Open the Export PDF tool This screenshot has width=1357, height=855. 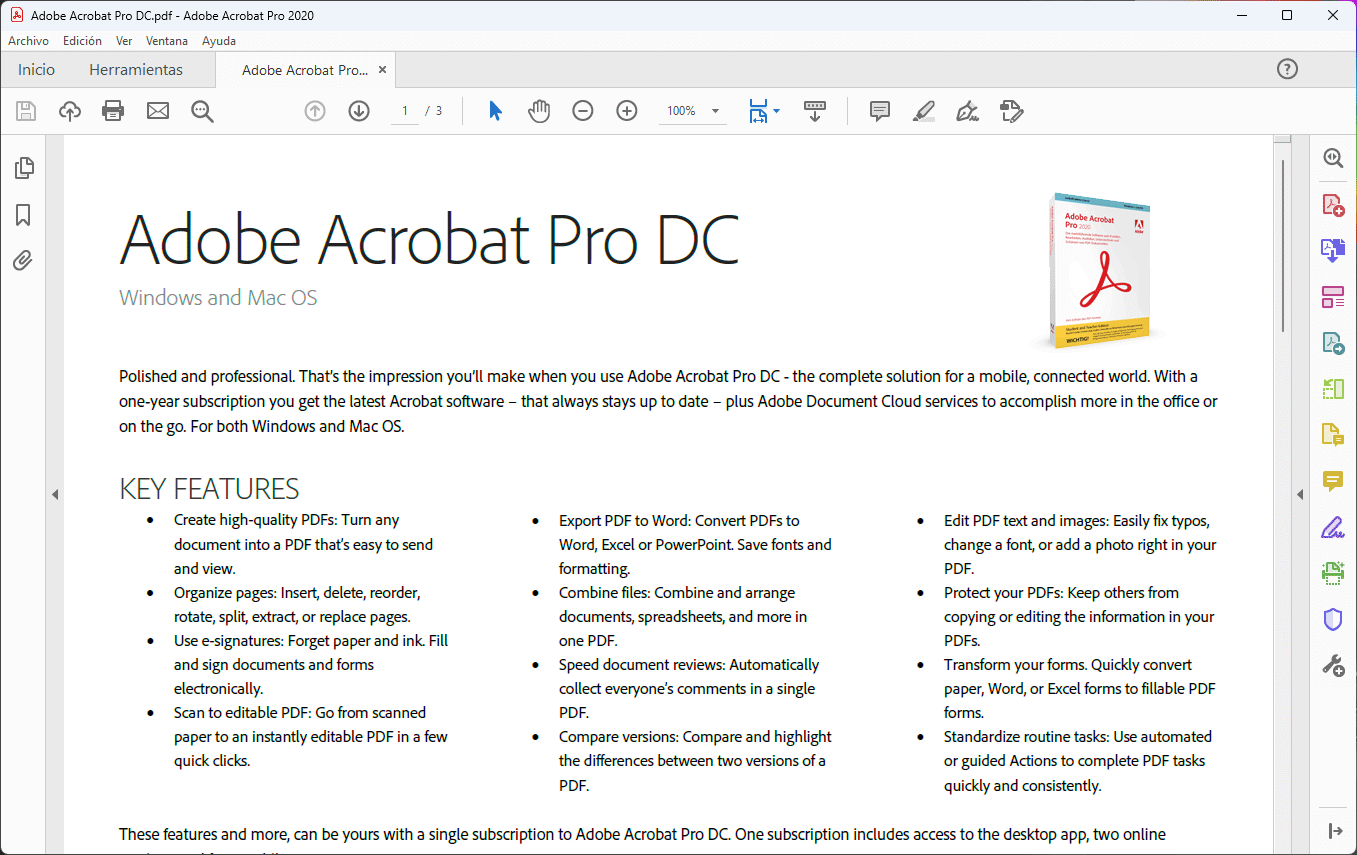1333,343
